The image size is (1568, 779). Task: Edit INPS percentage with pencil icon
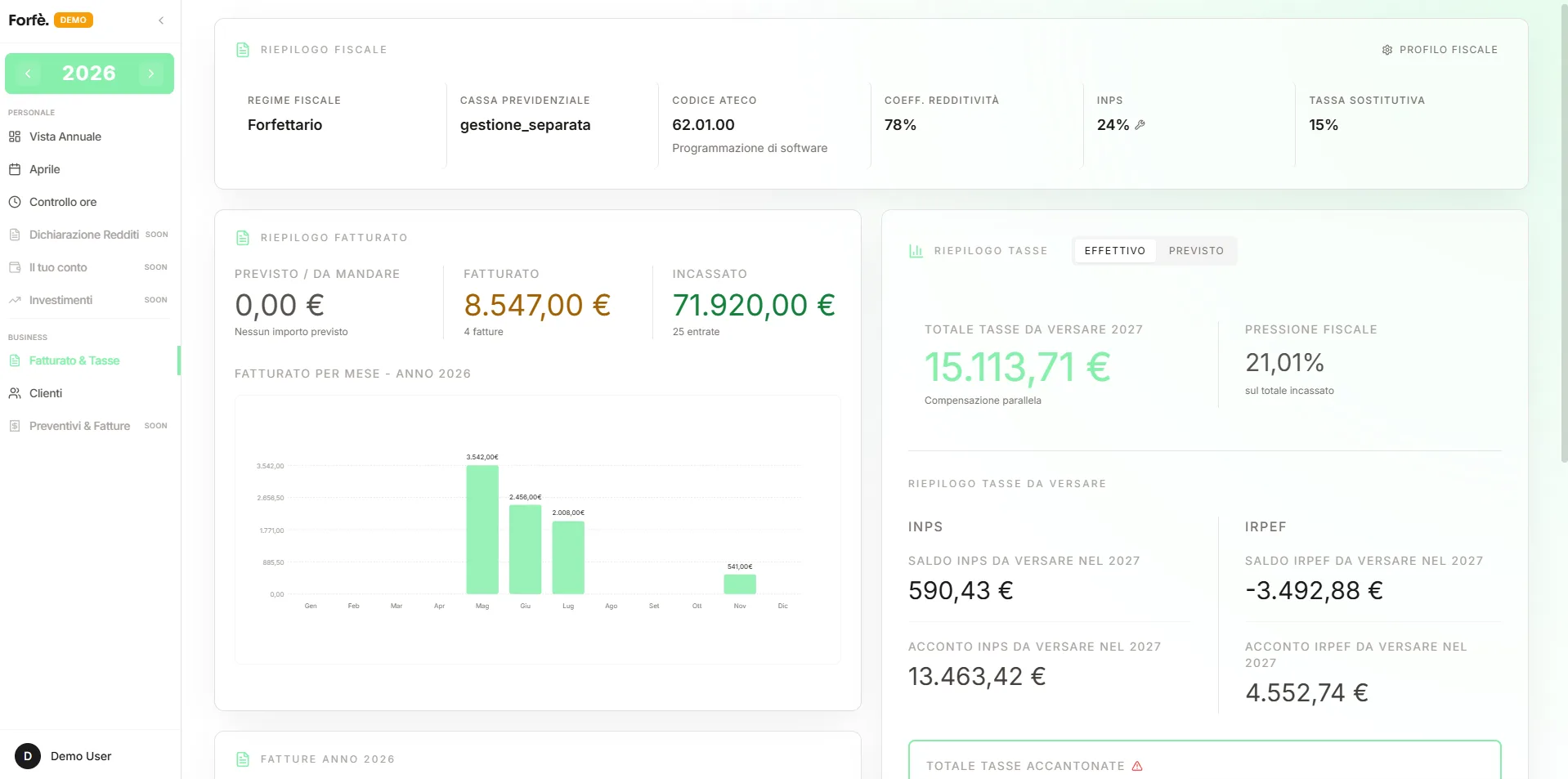point(1140,125)
